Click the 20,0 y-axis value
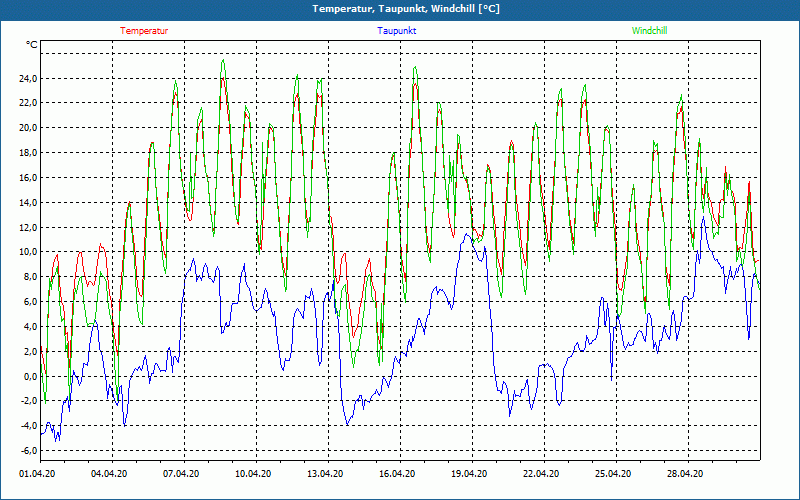This screenshot has height=500, width=800. pyautogui.click(x=27, y=128)
